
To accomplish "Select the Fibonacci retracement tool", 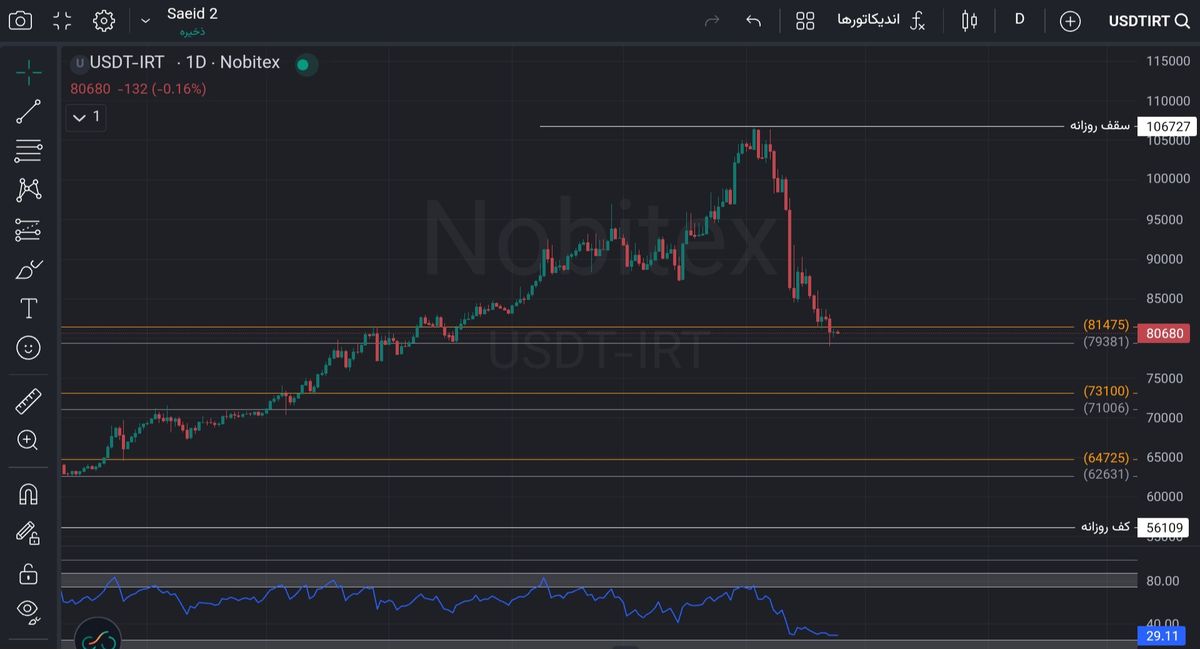I will pyautogui.click(x=29, y=151).
